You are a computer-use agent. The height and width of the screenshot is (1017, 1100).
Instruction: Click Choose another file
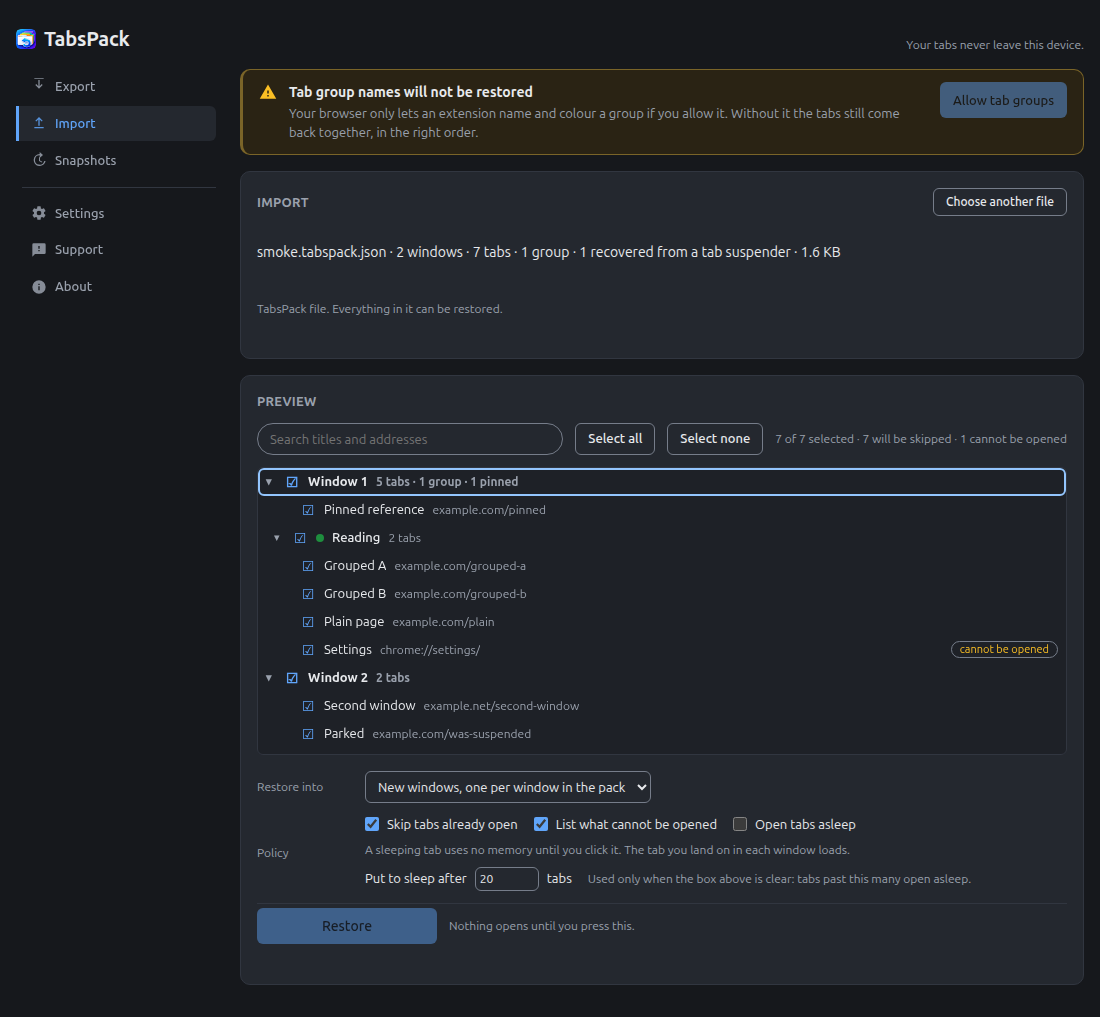coord(1000,202)
